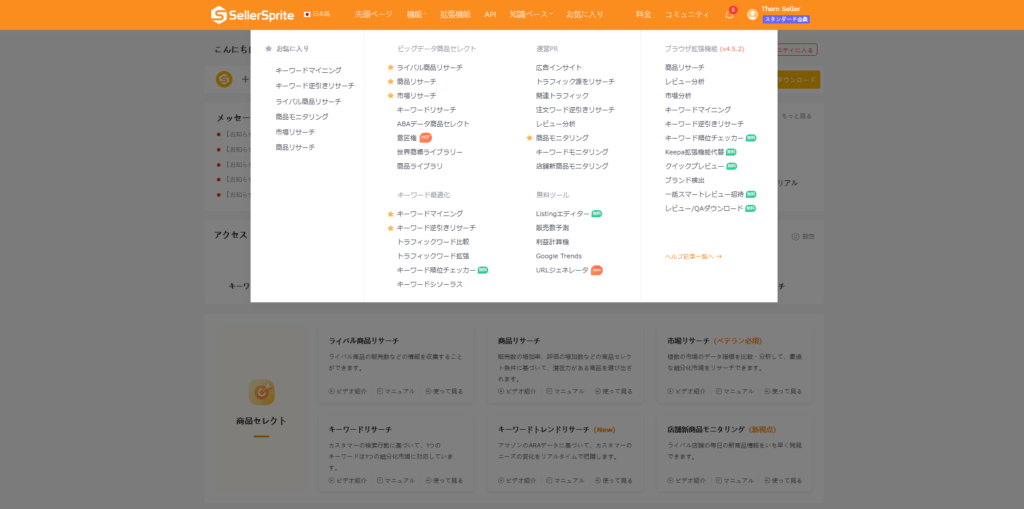This screenshot has width=1024, height=509.
Task: Open Listingエディター in the 無料ツール section
Action: click(x=562, y=214)
